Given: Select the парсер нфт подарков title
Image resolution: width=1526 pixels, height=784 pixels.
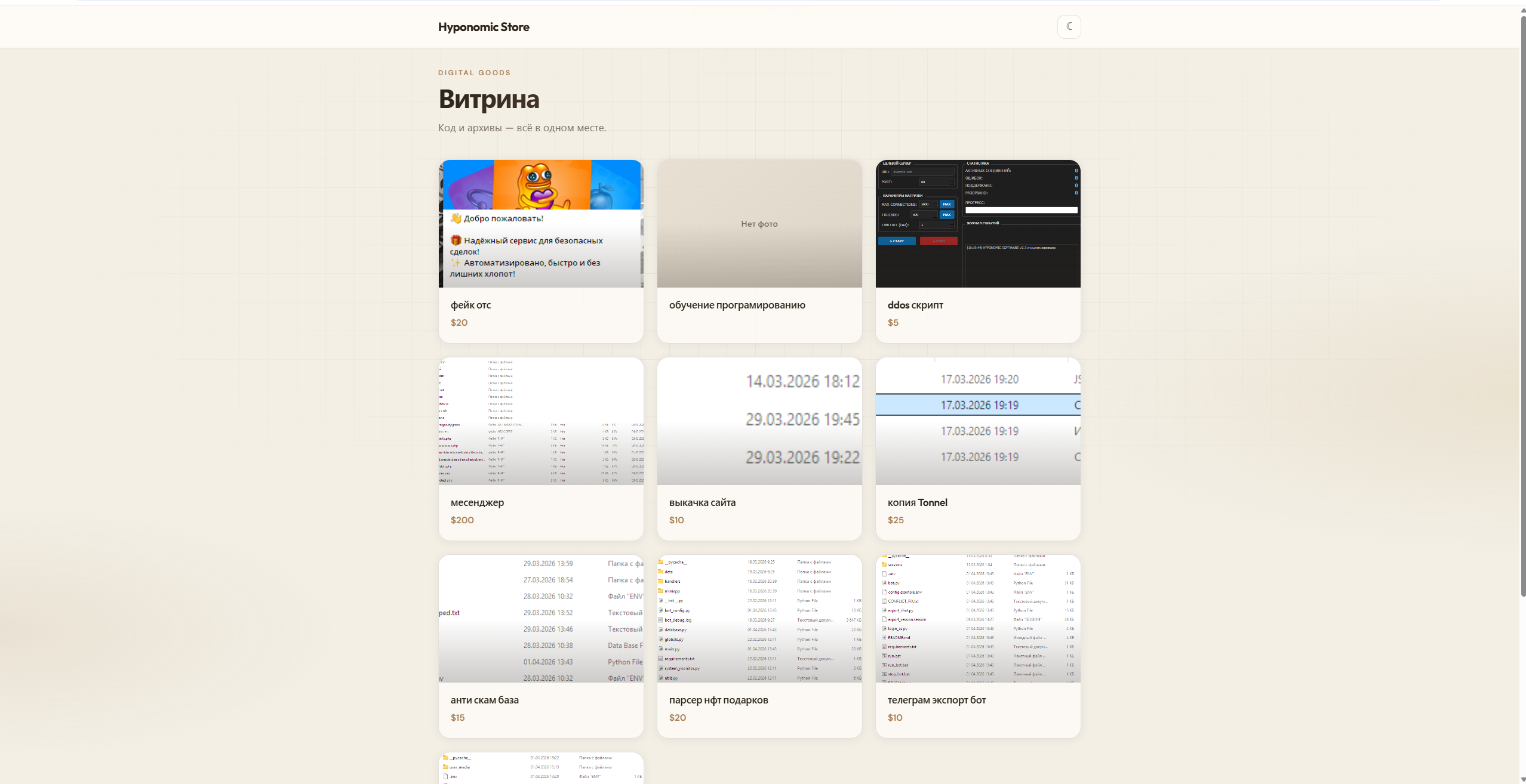Looking at the screenshot, I should tap(718, 700).
